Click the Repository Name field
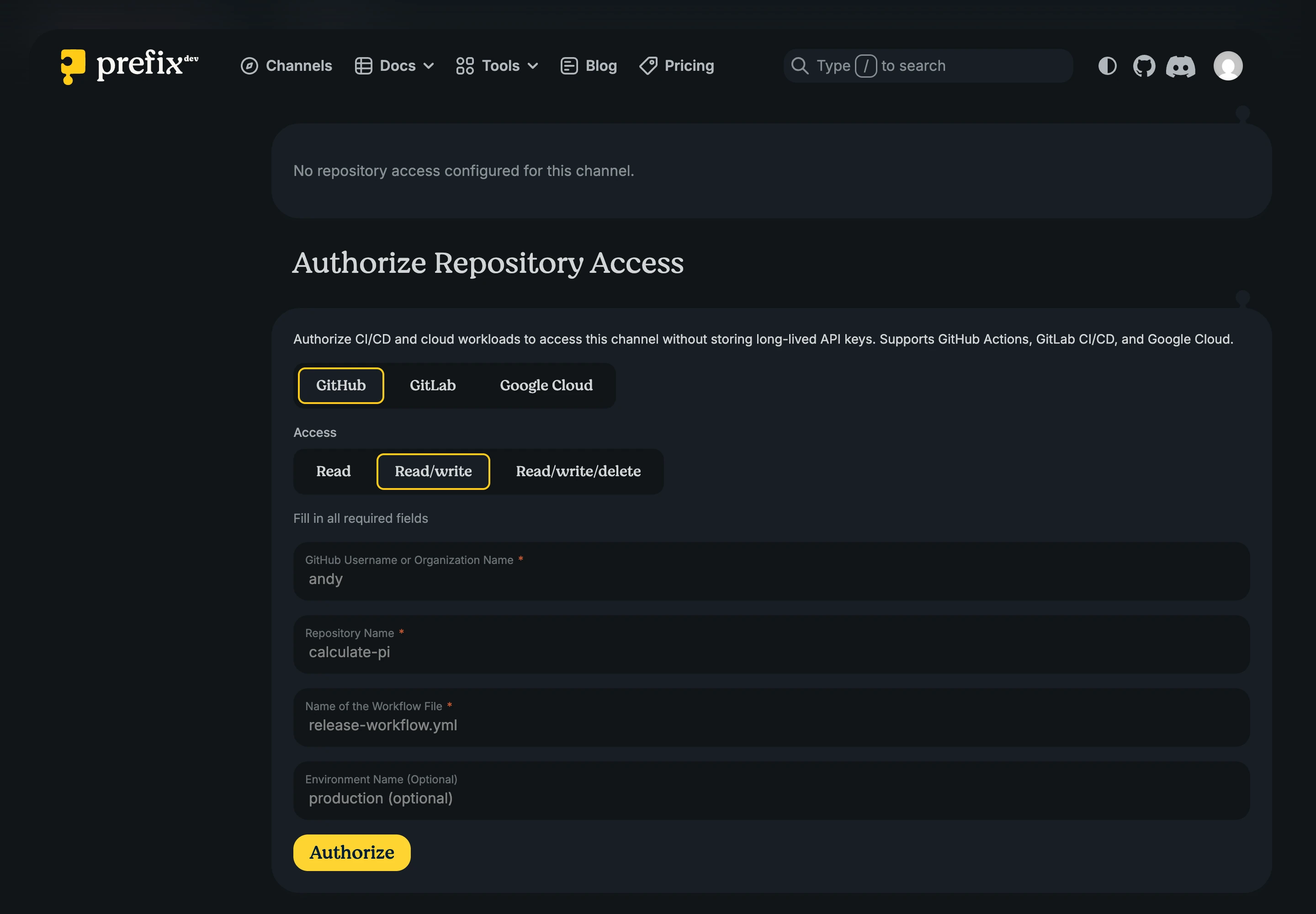This screenshot has width=1316, height=914. (x=771, y=644)
